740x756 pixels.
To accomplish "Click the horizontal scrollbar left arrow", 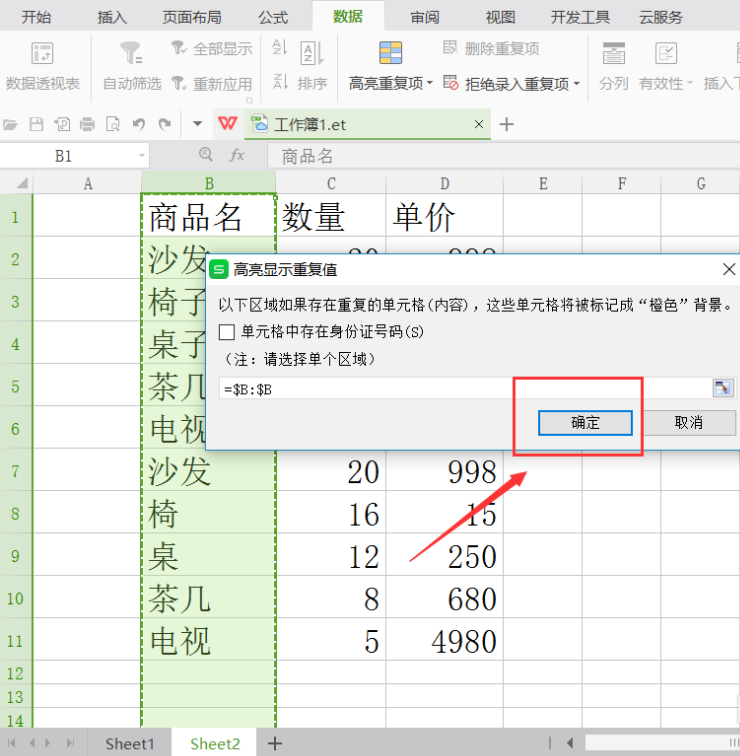I will pos(570,743).
